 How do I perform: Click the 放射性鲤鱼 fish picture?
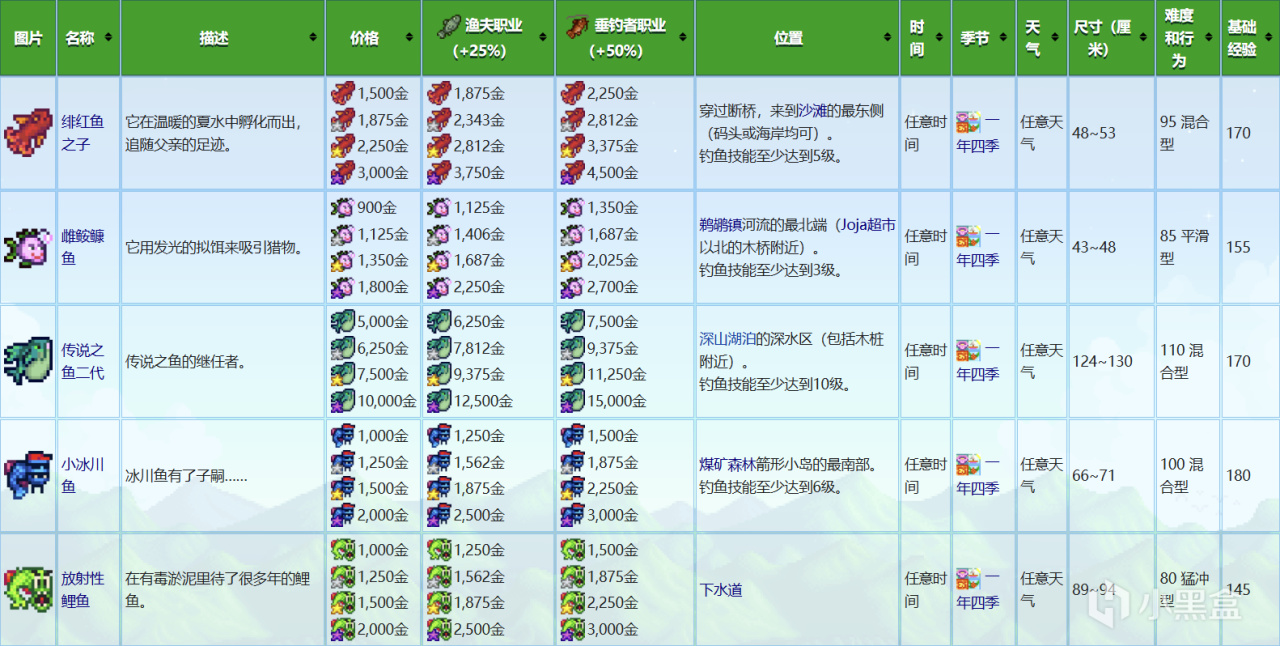28,589
